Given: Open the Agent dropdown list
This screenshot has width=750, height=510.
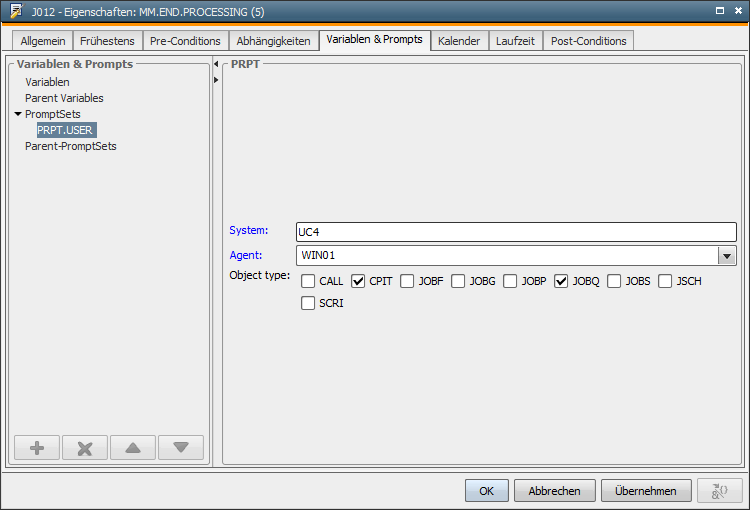Looking at the screenshot, I should [727, 255].
